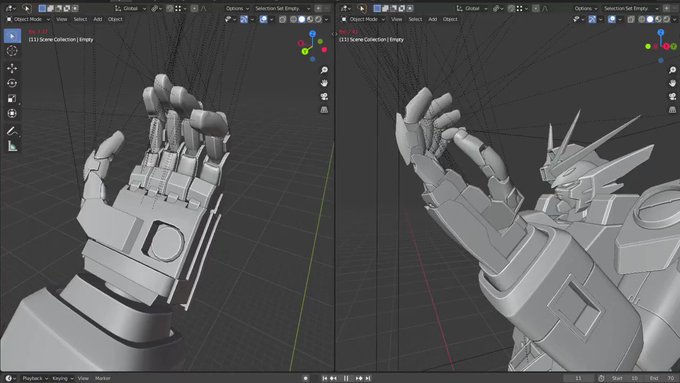
Task: Pause animation playback in timeline
Action: click(x=346, y=379)
